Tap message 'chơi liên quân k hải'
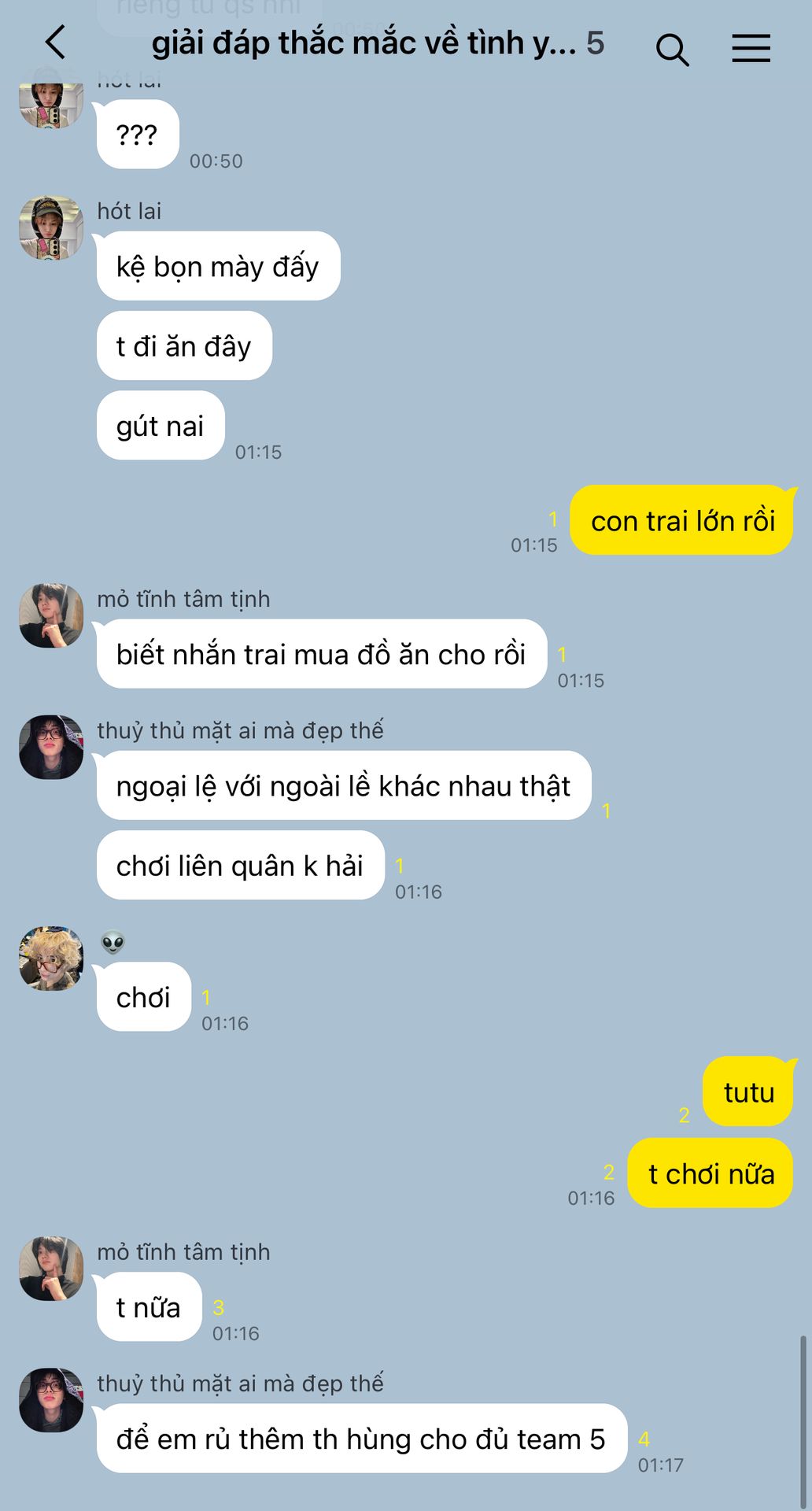This screenshot has width=812, height=1511. tap(240, 866)
